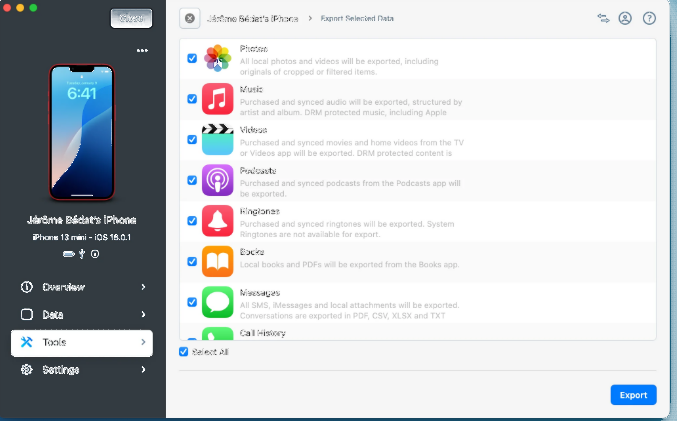Click the iPhone 13 mini iOS version text
Image resolution: width=677 pixels, height=421 pixels.
[82, 237]
